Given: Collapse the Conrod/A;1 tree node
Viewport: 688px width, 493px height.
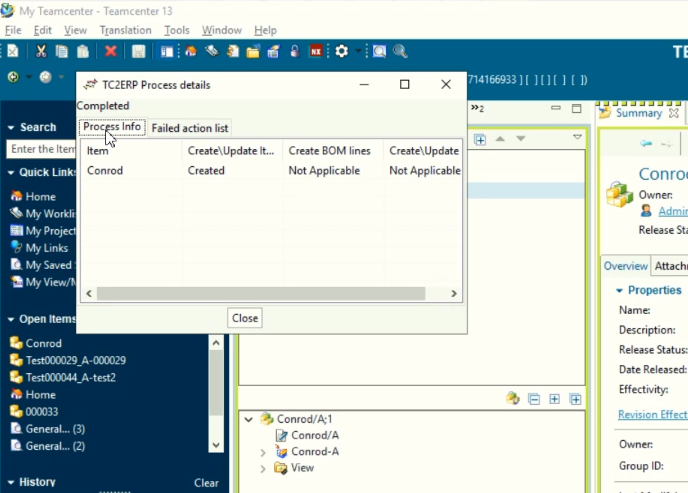Looking at the screenshot, I should [x=249, y=420].
